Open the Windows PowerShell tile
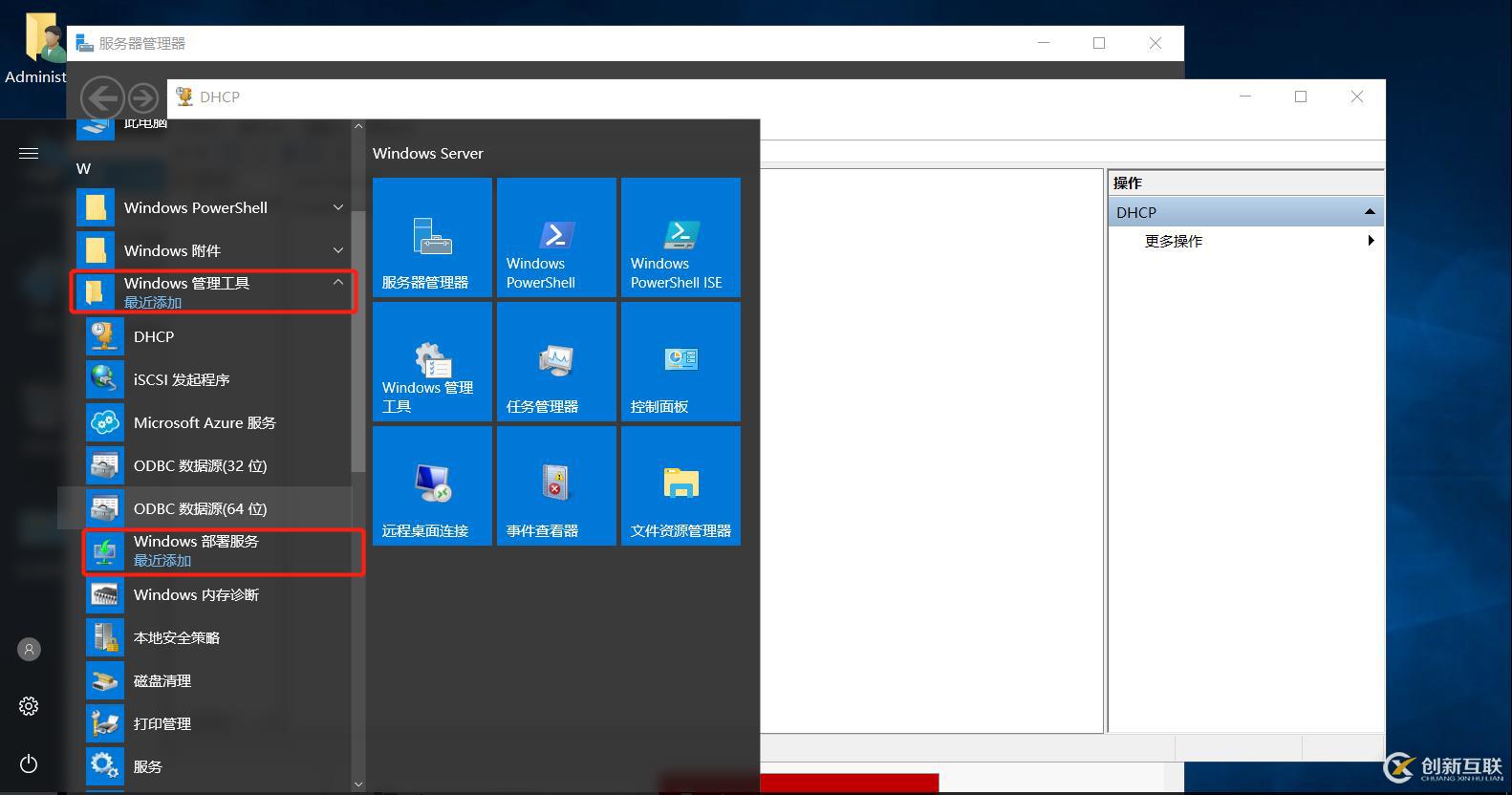The width and height of the screenshot is (1512, 795). (x=556, y=237)
